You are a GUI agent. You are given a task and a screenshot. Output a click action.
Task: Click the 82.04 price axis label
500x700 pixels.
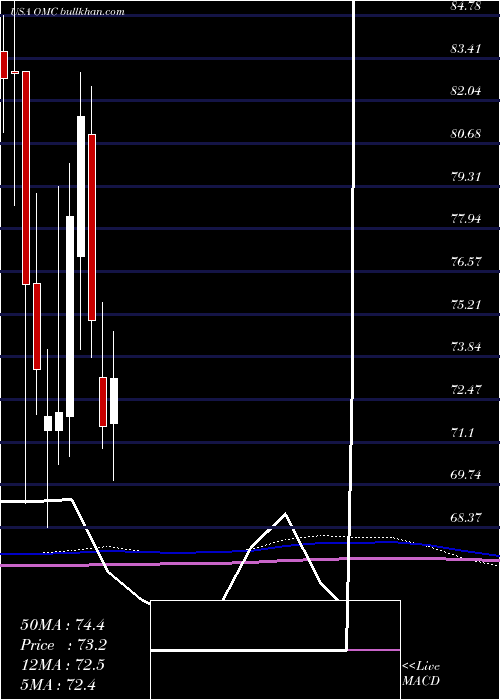466,91
